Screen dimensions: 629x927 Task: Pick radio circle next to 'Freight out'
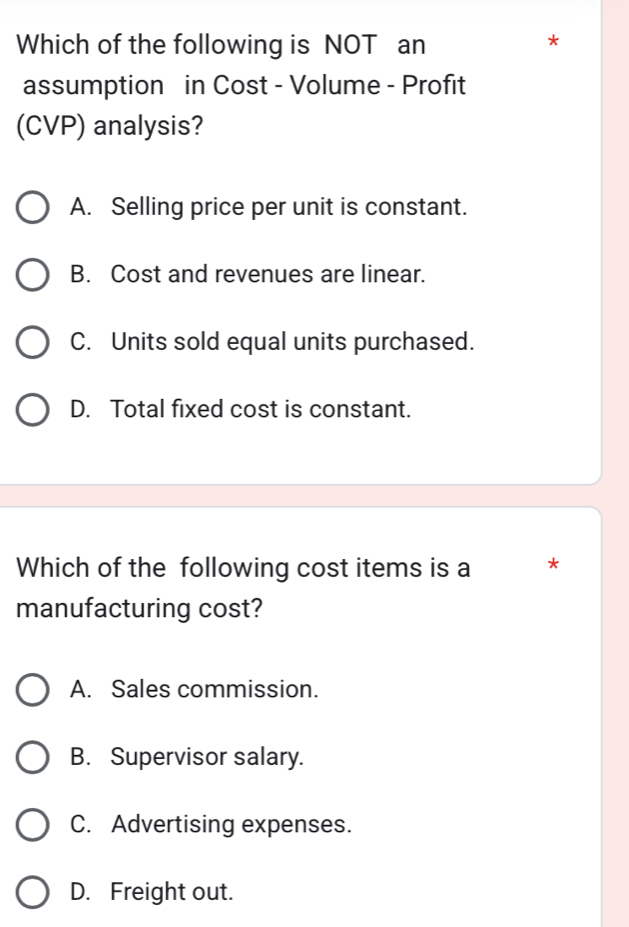point(34,892)
